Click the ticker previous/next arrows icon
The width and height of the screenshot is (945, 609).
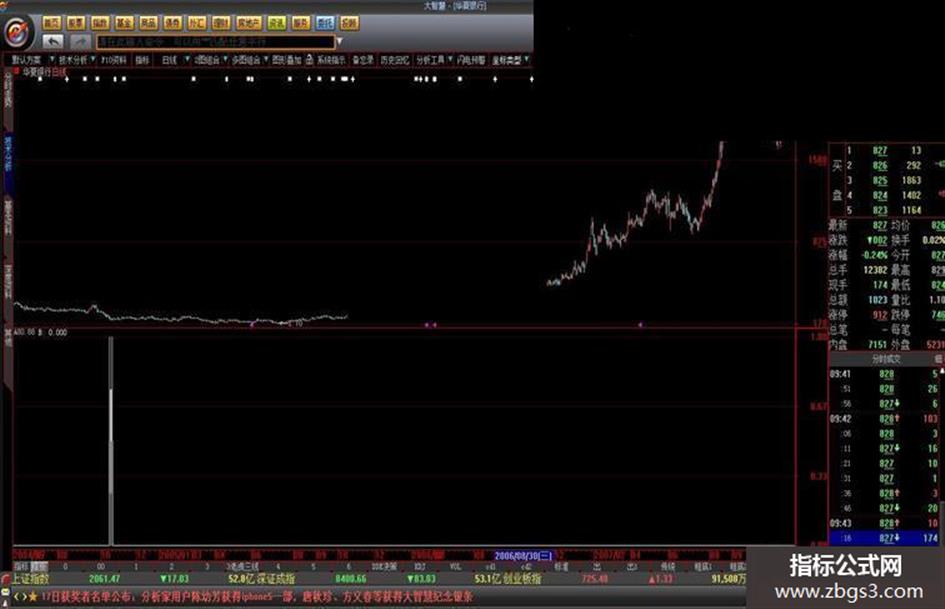20,597
